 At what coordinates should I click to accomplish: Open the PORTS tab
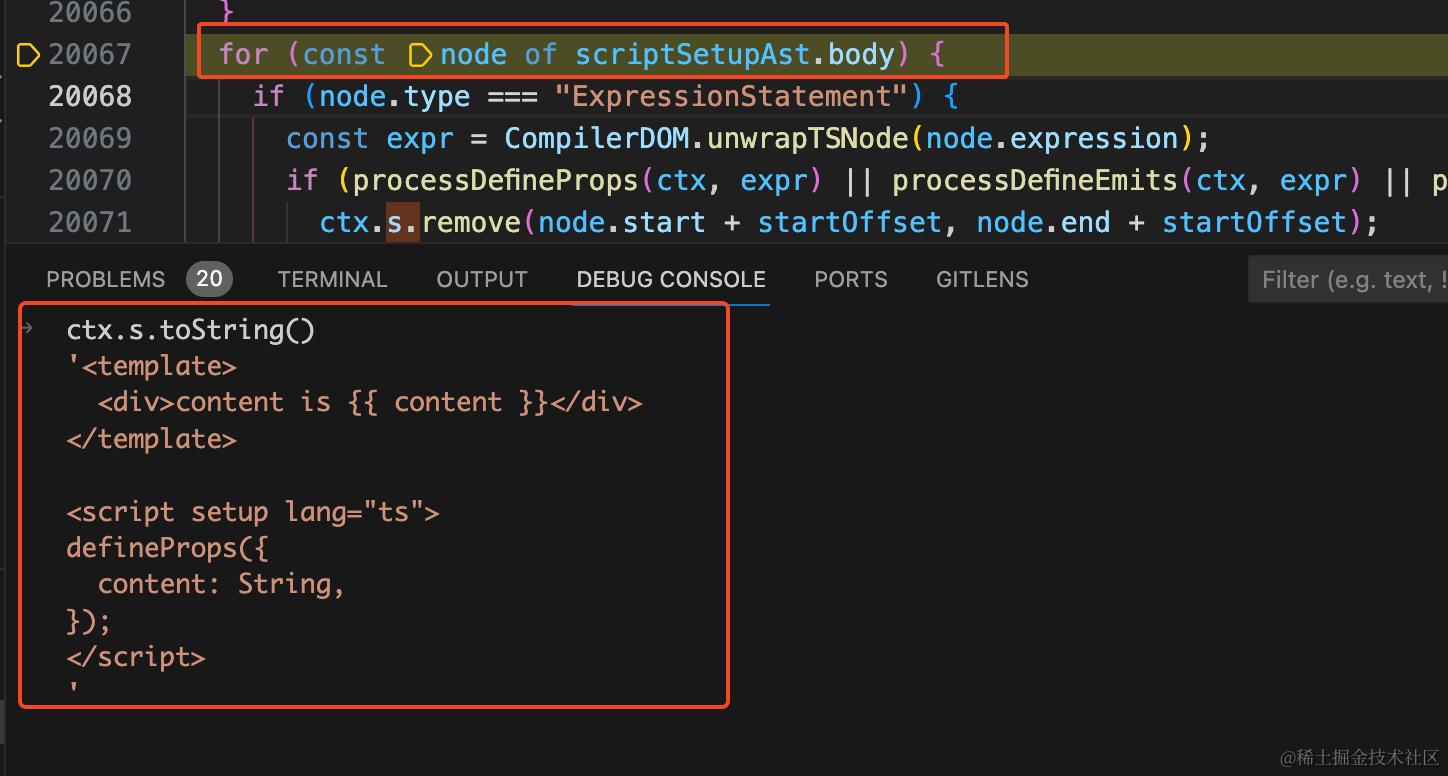[x=851, y=279]
